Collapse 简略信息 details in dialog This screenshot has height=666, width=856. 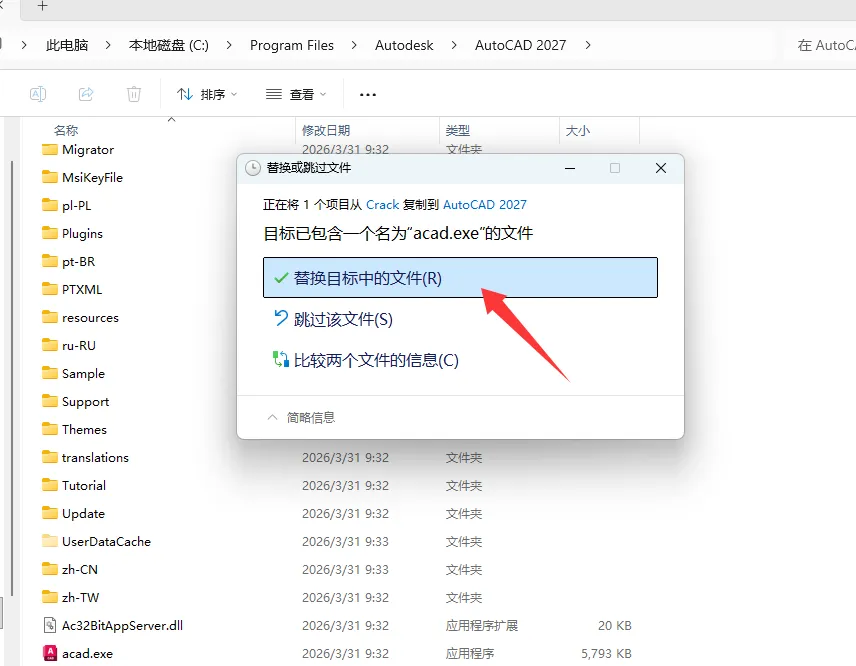301,418
